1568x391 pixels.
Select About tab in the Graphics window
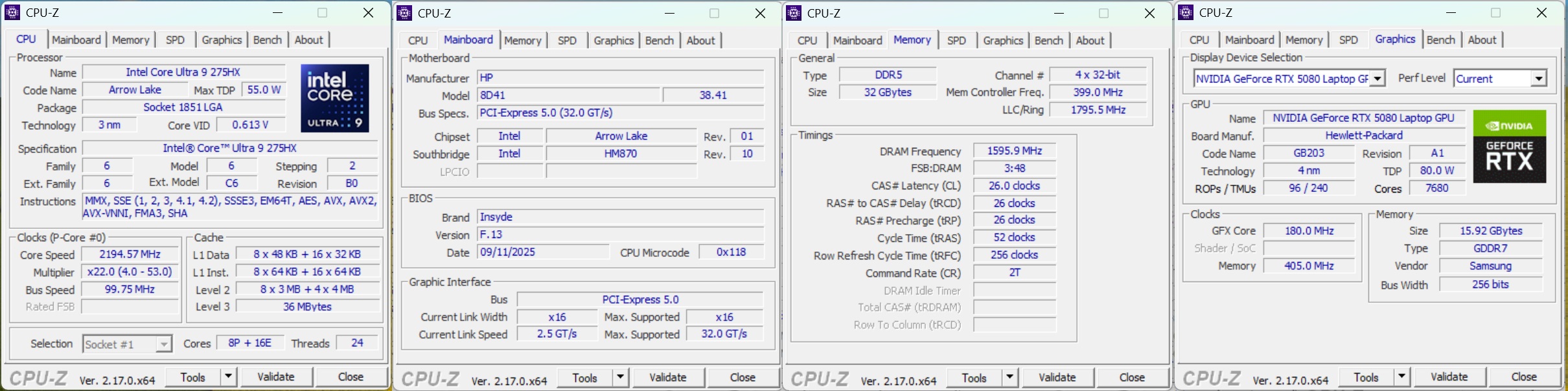(x=1482, y=40)
